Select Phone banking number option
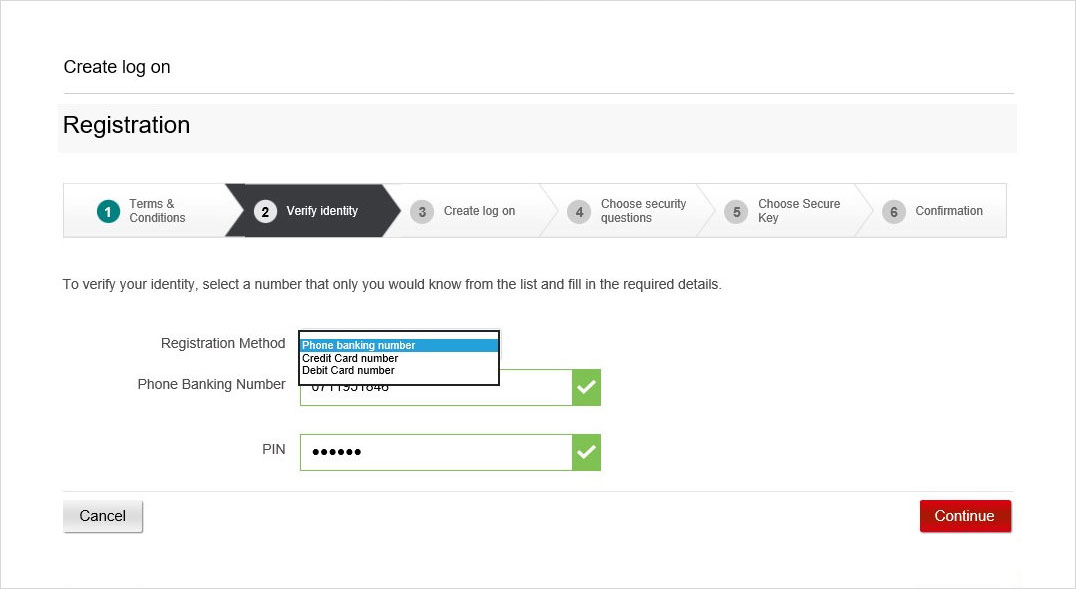 click(x=399, y=345)
